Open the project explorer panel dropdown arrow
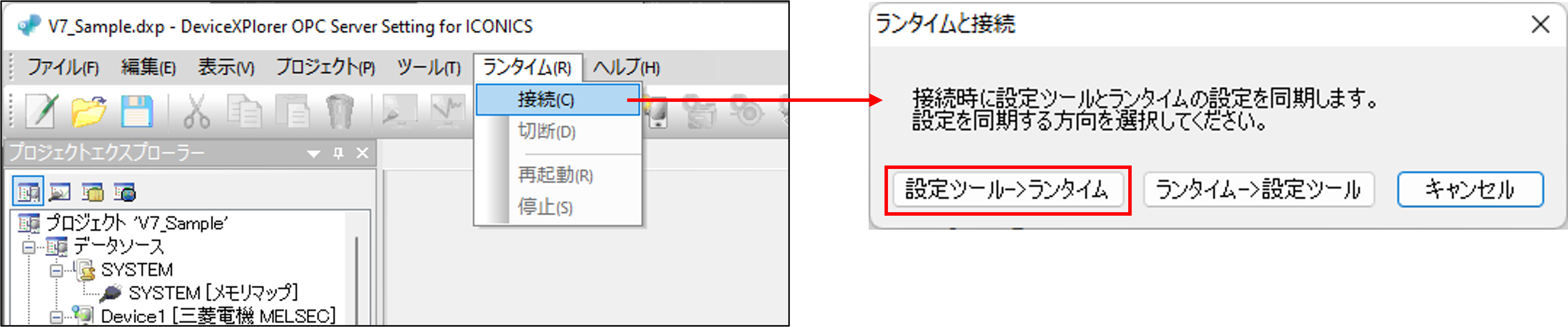 [x=314, y=154]
